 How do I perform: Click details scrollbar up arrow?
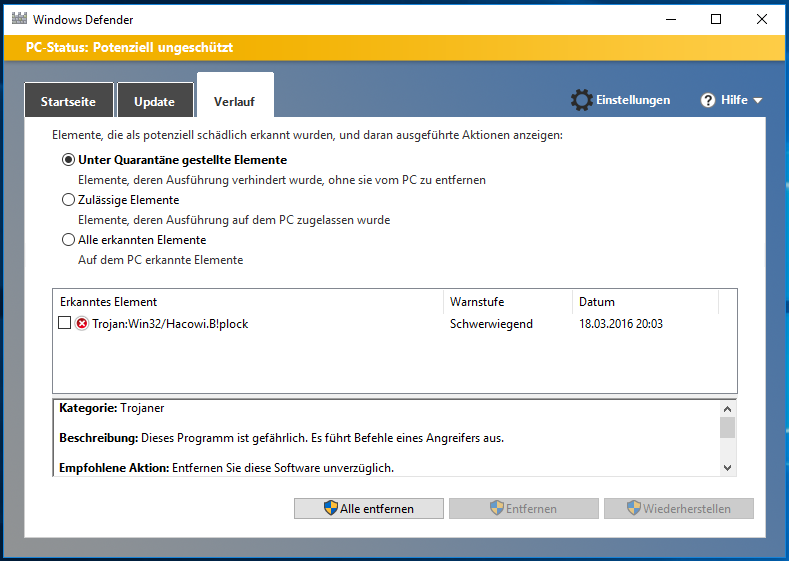pyautogui.click(x=727, y=409)
